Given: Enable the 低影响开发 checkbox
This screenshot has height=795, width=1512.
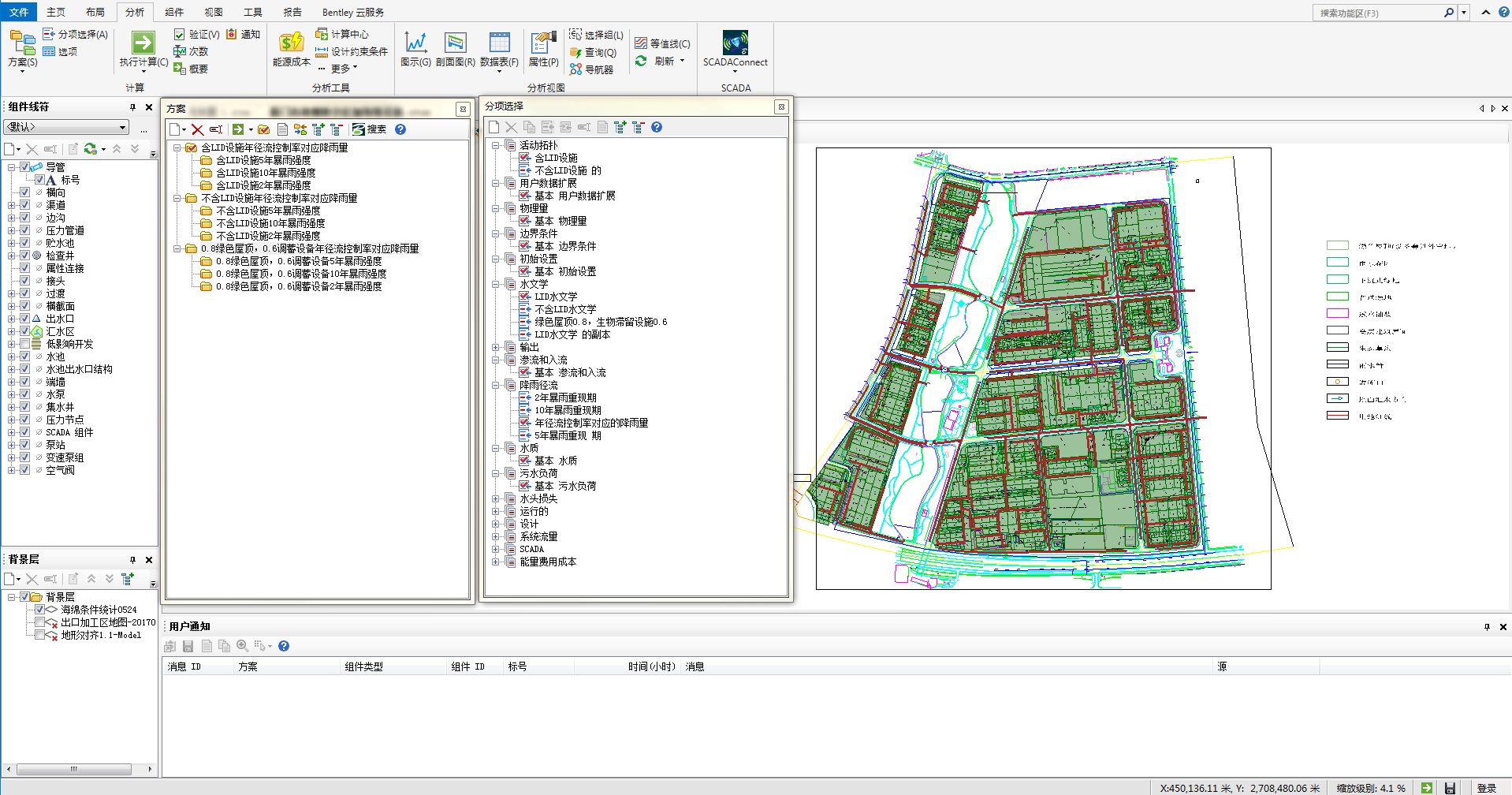Looking at the screenshot, I should 25,344.
